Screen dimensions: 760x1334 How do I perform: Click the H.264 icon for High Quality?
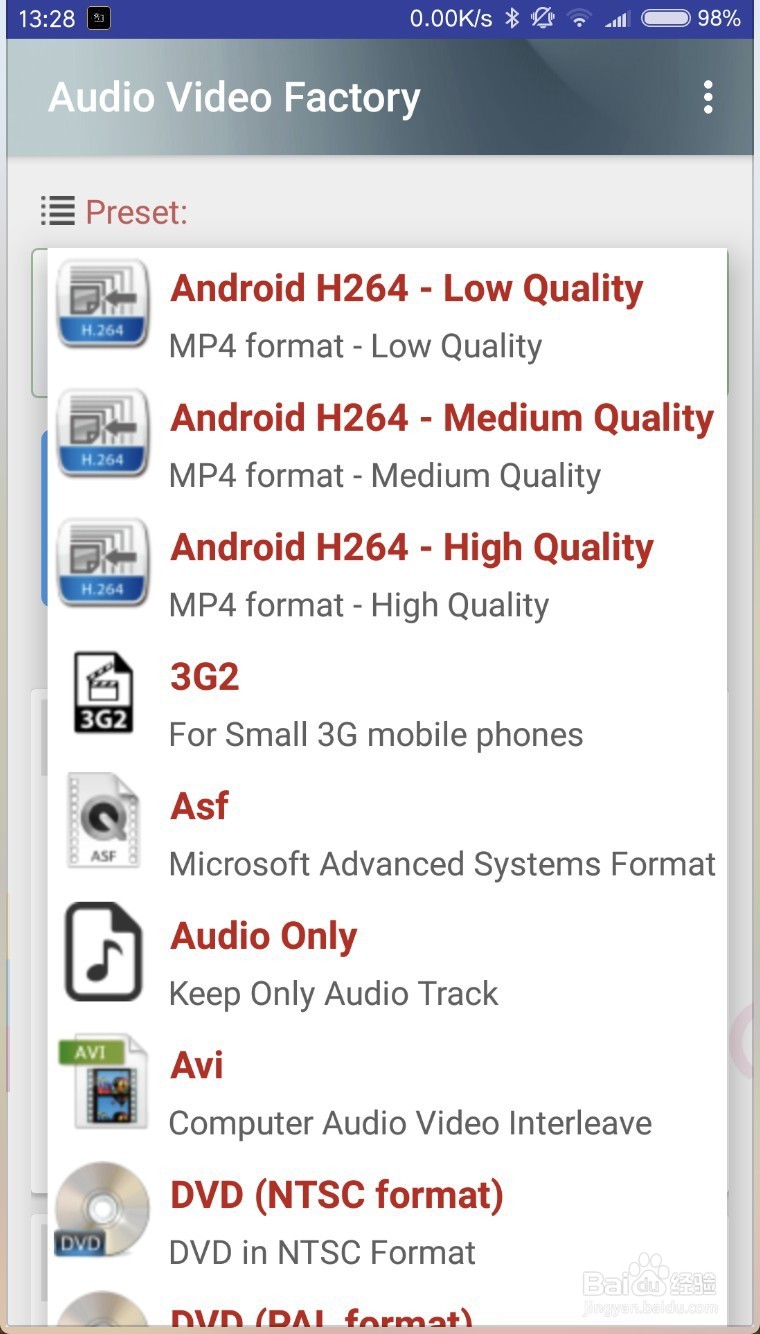(x=103, y=563)
